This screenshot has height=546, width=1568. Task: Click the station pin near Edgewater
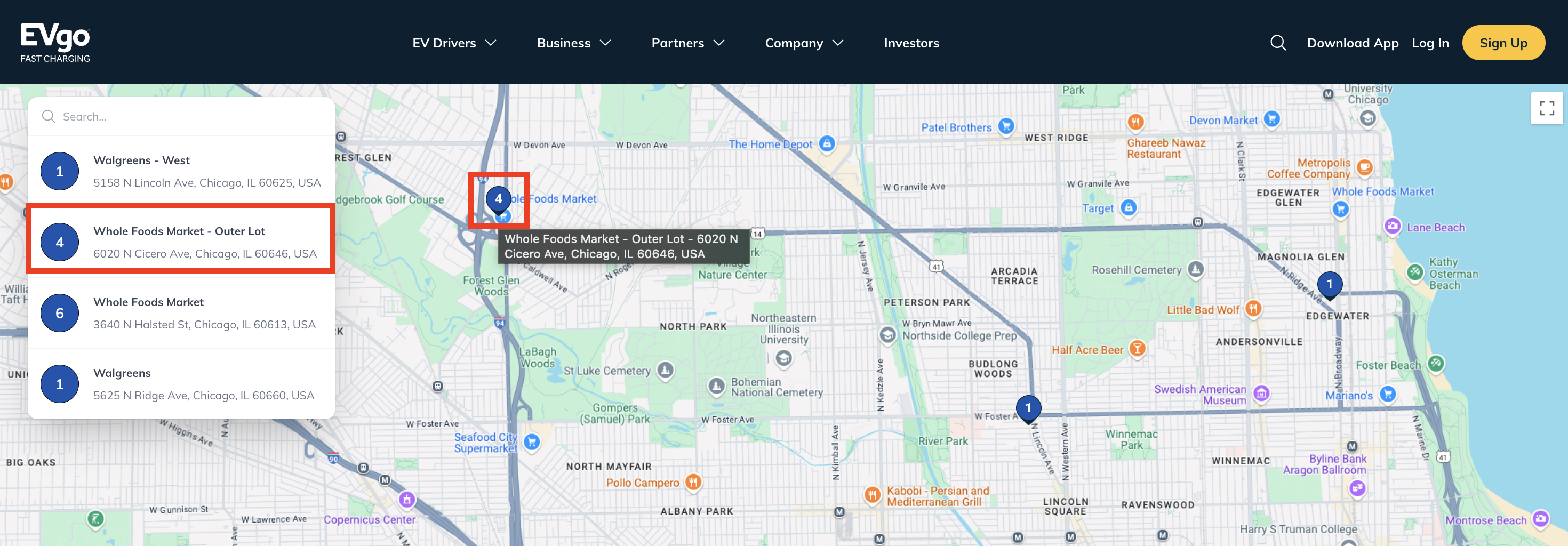pos(1330,285)
